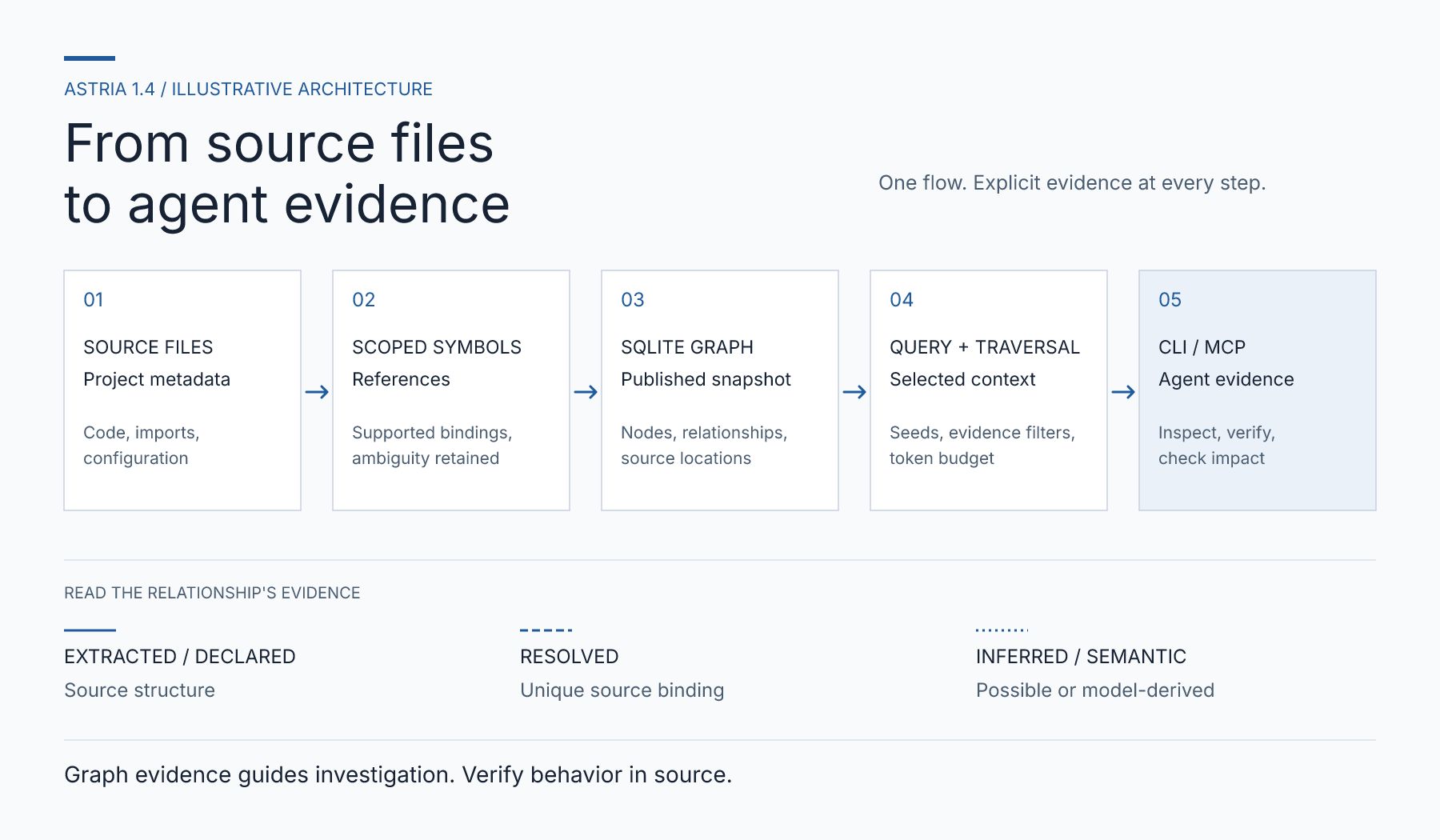Image resolution: width=1440 pixels, height=840 pixels.
Task: Click 'One flow. Explicit evidence at every step.'
Action: [1072, 182]
